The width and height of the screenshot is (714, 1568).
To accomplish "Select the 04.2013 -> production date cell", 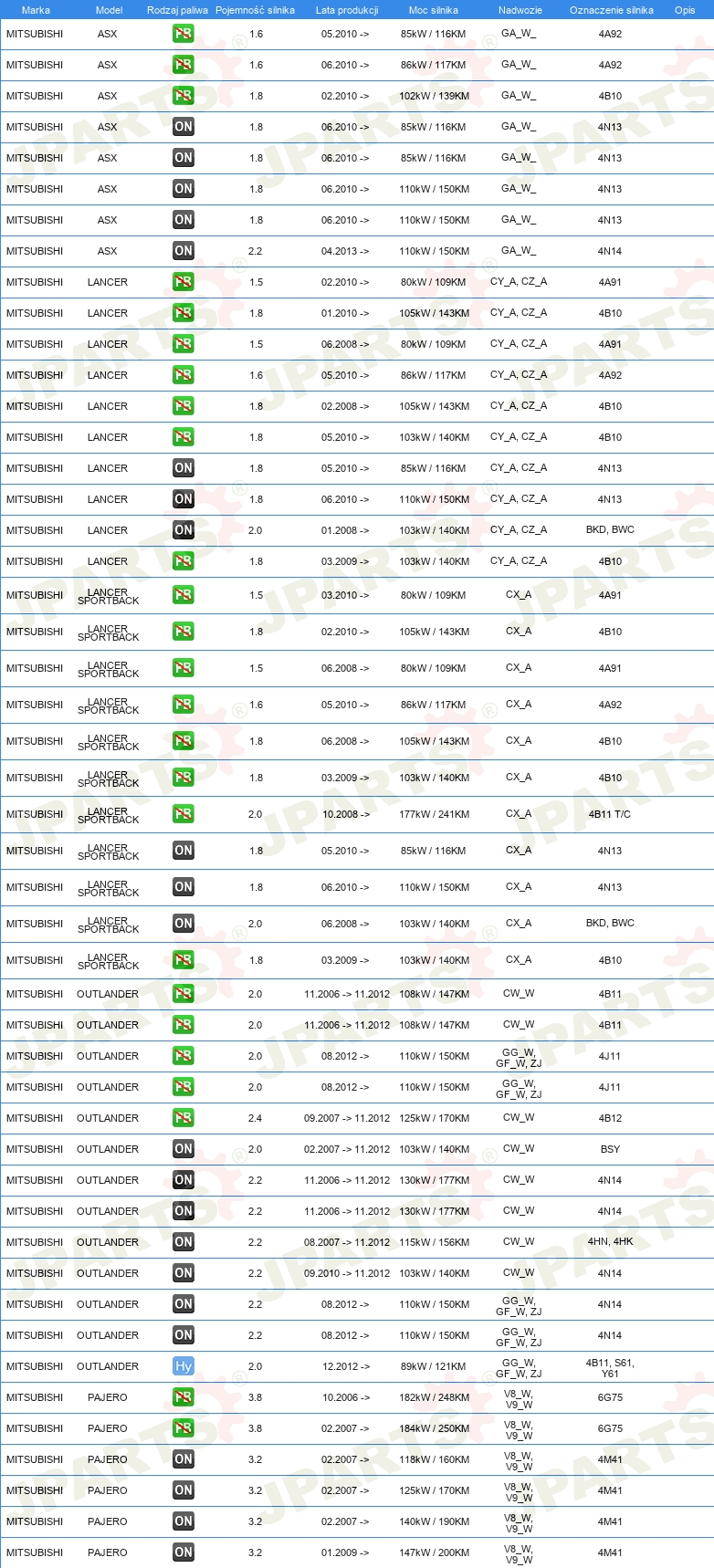I will point(345,251).
